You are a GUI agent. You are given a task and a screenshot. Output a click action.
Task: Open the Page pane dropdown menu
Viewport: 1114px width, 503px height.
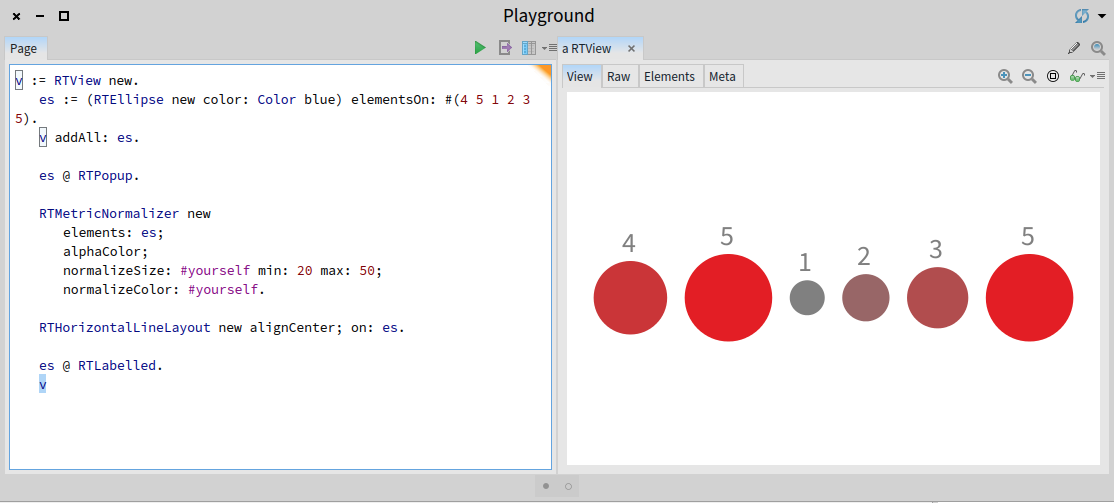[x=549, y=48]
